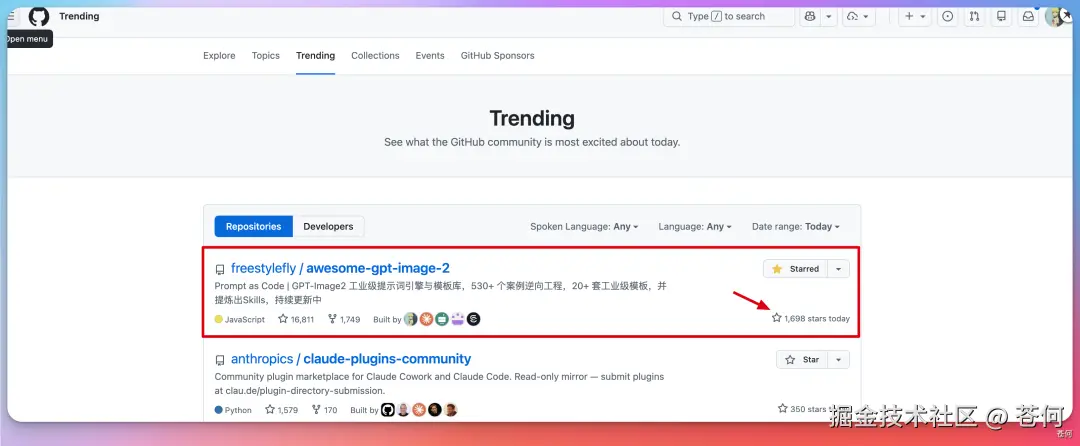Viewport: 1080px width, 446px height.
Task: Open the Pull requests icon in header
Action: pyautogui.click(x=974, y=17)
